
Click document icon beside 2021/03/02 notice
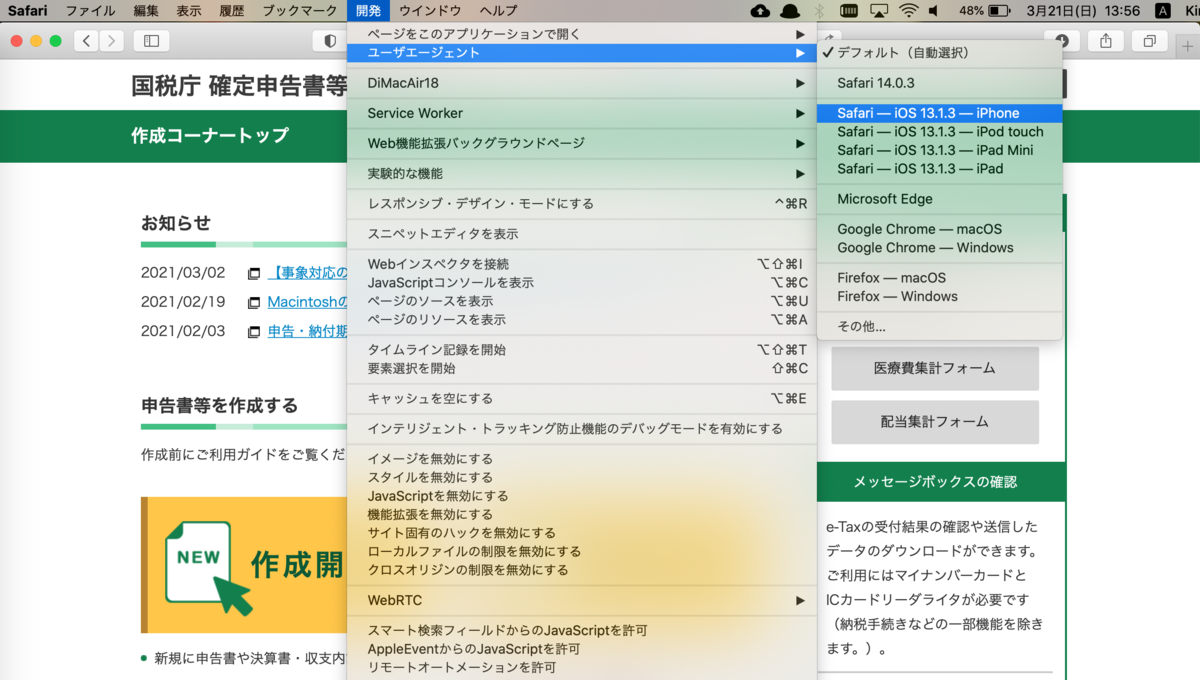[254, 273]
